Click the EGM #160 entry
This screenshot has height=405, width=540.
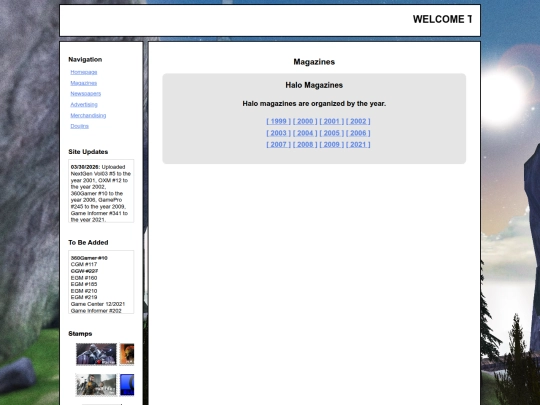click(x=84, y=278)
